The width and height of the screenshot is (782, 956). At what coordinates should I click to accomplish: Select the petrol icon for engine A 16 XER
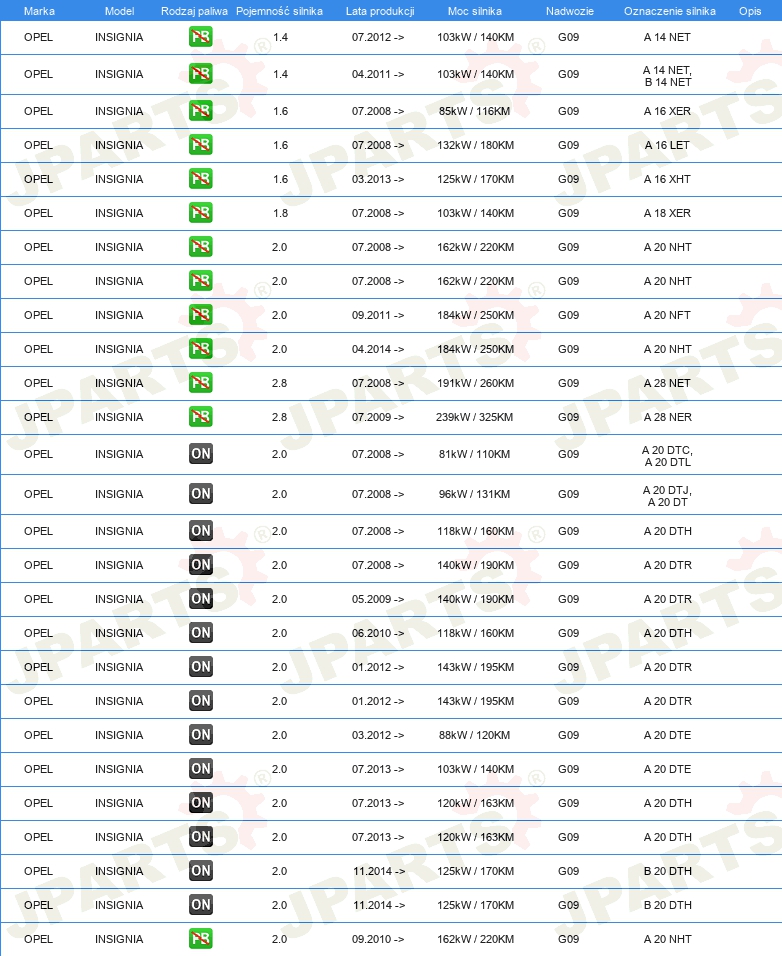[201, 111]
